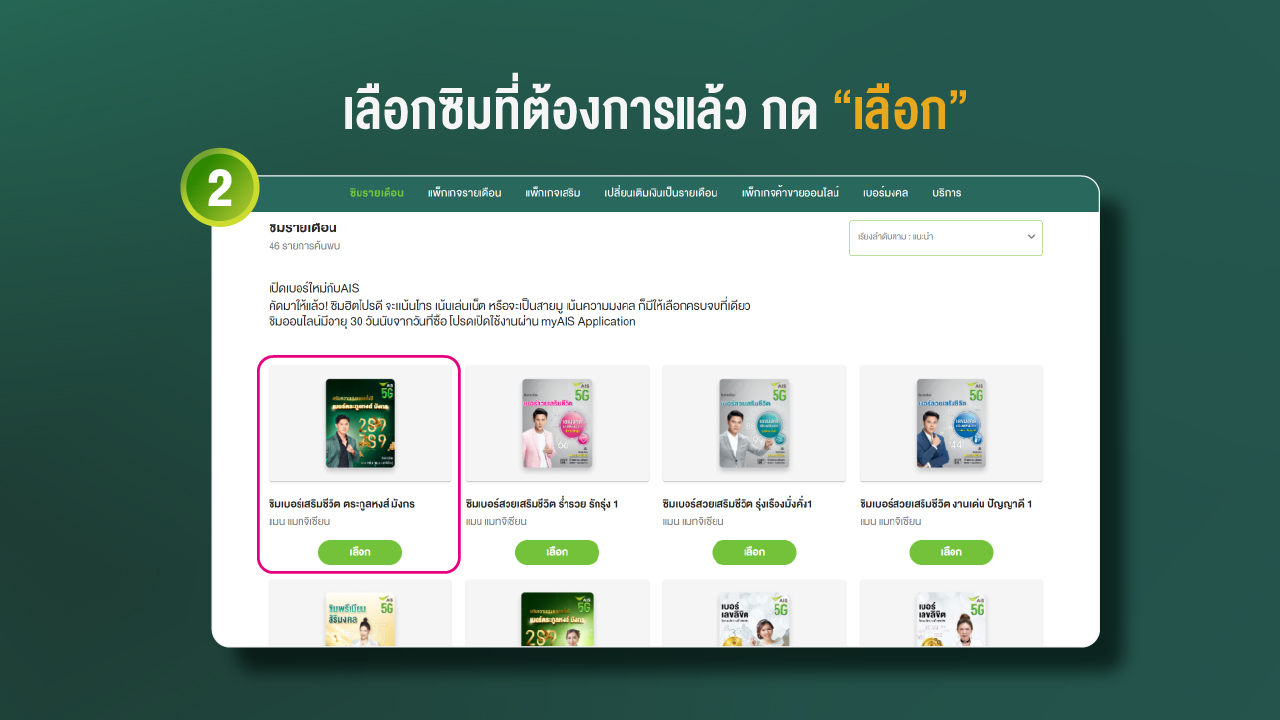
Task: Select เลือก for the รุ่งเรืองมั่งคั่ง1 SIM
Action: pyautogui.click(x=754, y=552)
